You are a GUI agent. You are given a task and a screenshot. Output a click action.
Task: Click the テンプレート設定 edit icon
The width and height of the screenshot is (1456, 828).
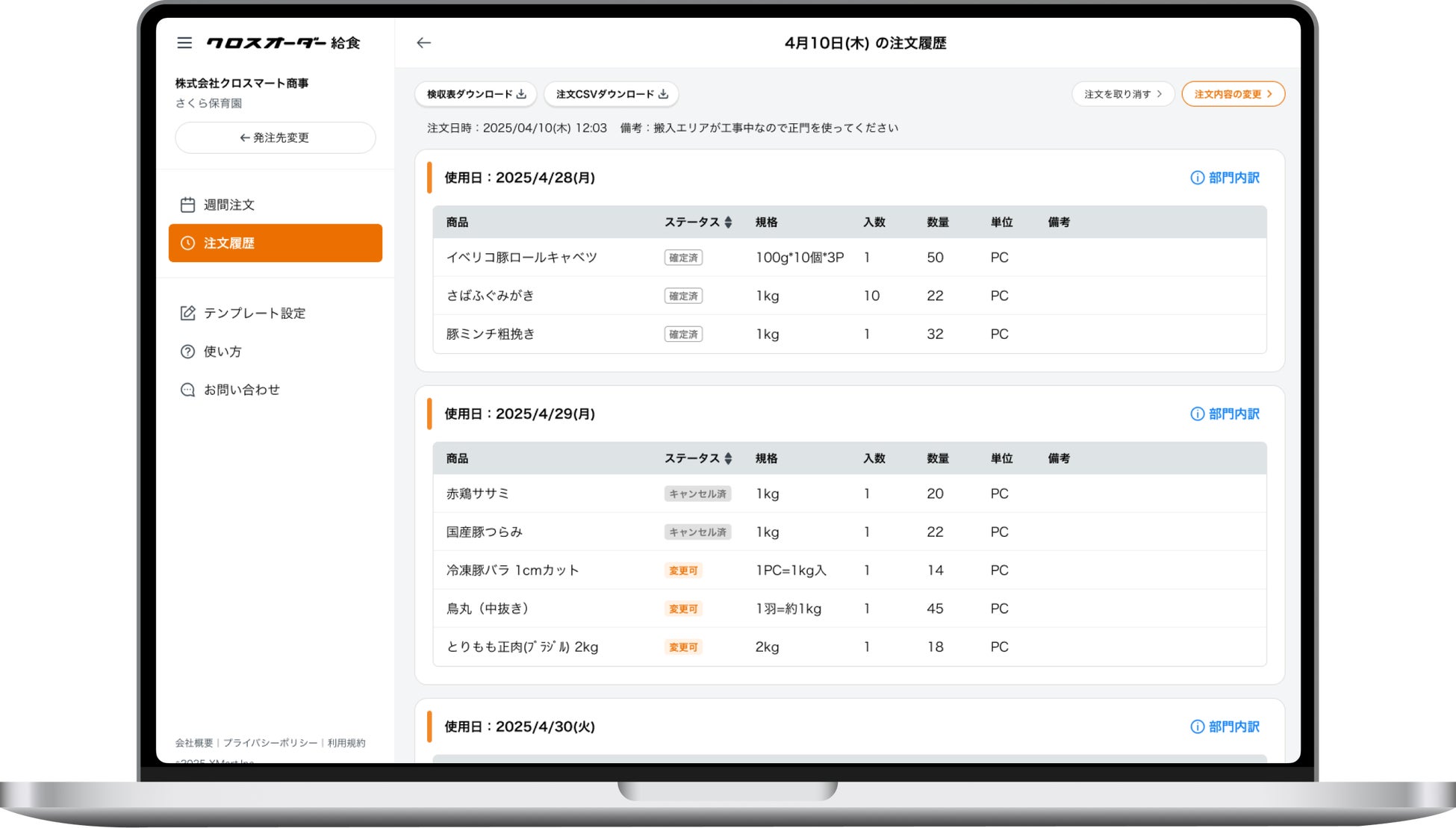pyautogui.click(x=187, y=313)
